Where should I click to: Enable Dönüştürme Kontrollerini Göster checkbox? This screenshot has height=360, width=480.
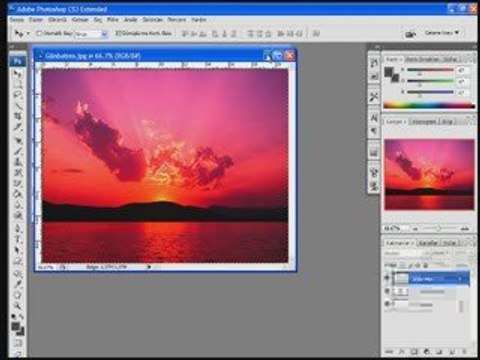(x=118, y=33)
